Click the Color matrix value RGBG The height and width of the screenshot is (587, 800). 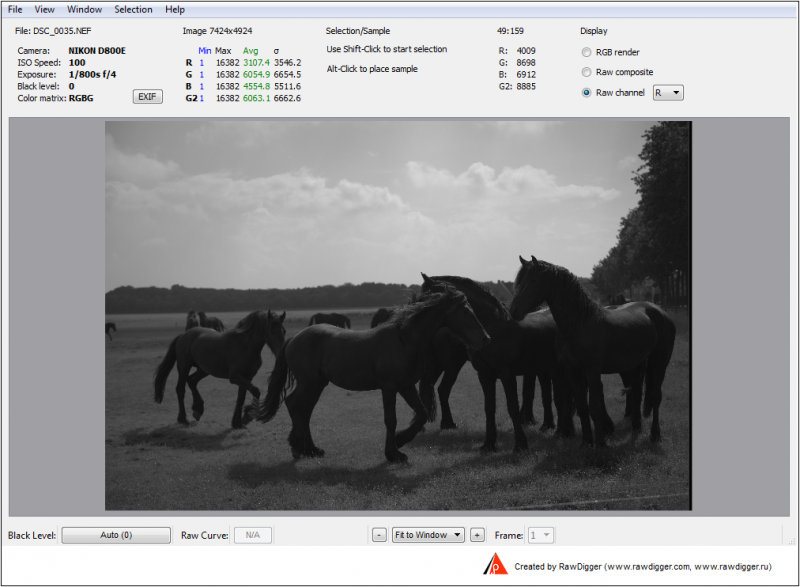click(81, 98)
